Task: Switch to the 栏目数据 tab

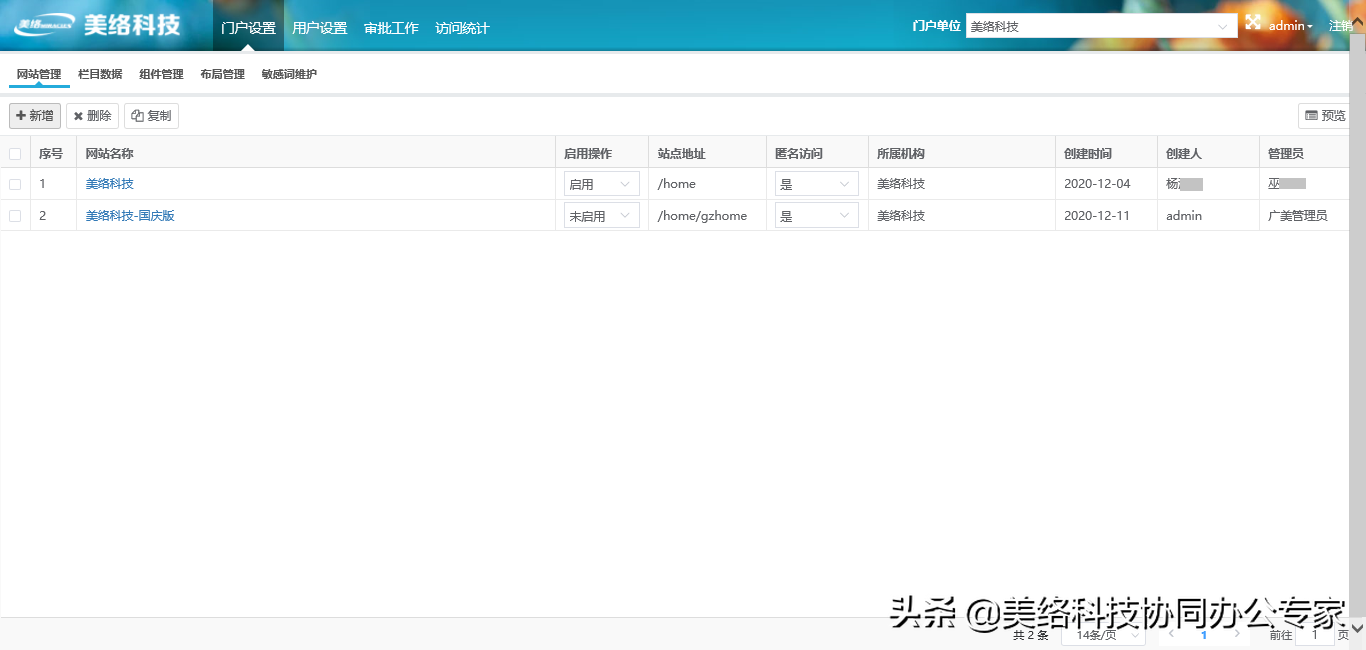Action: pos(99,73)
